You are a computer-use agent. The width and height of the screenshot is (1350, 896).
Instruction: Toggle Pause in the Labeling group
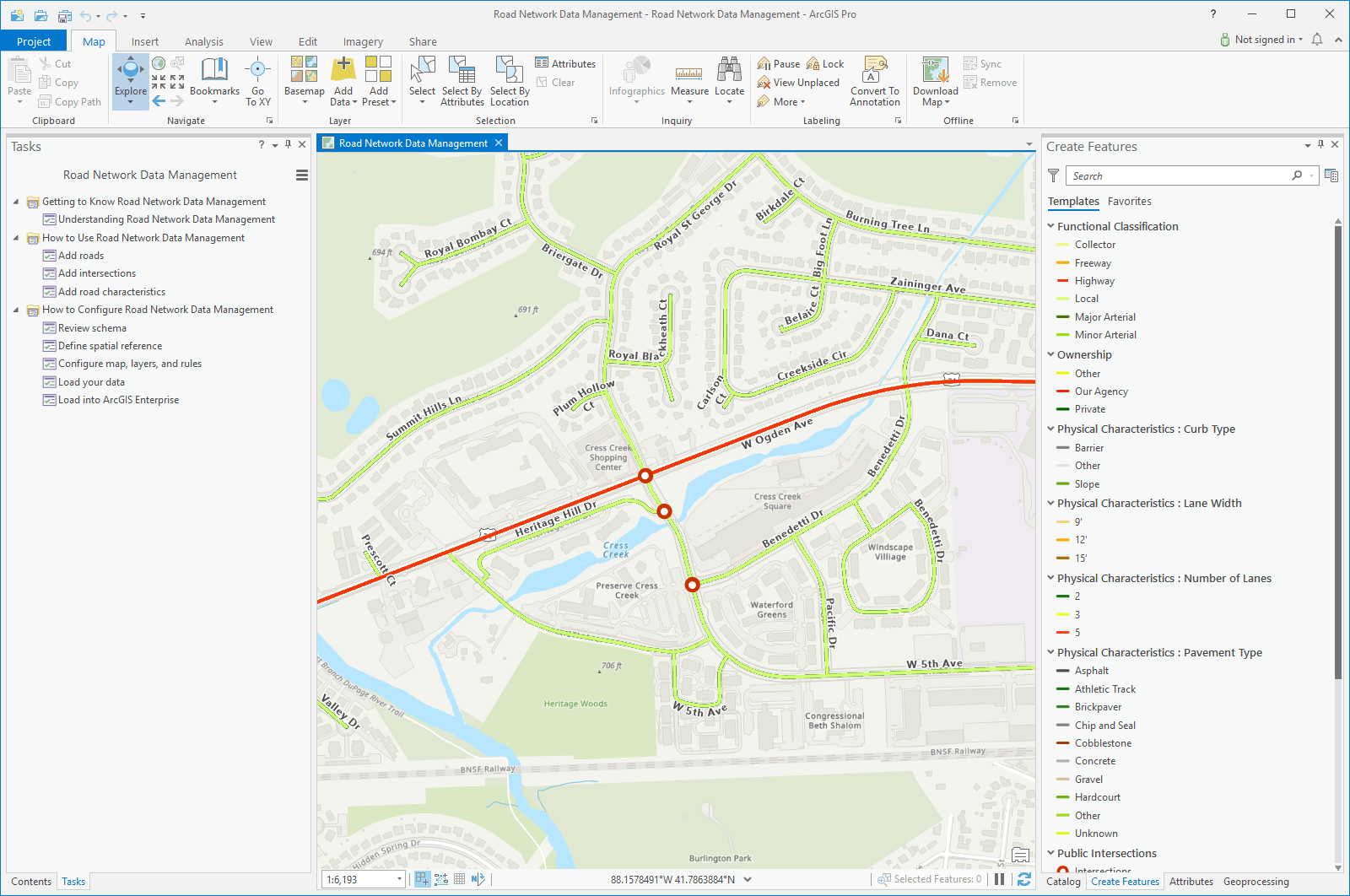click(x=777, y=62)
